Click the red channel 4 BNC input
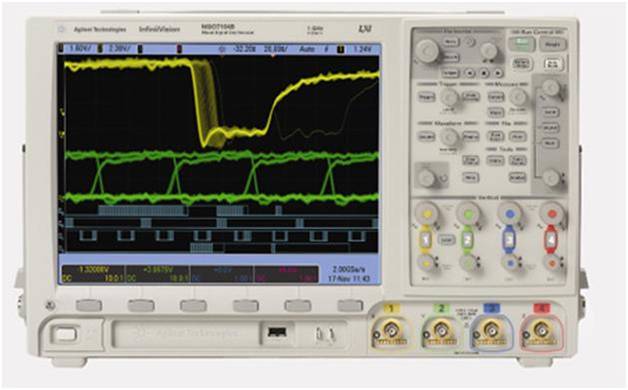This screenshot has height=390, width=628. pyautogui.click(x=541, y=331)
